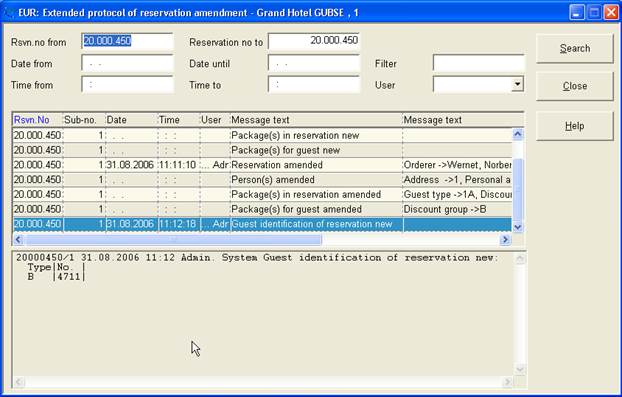Click the time cell 11:12:18
Screen dimensions: 622x397
[x=178, y=224]
